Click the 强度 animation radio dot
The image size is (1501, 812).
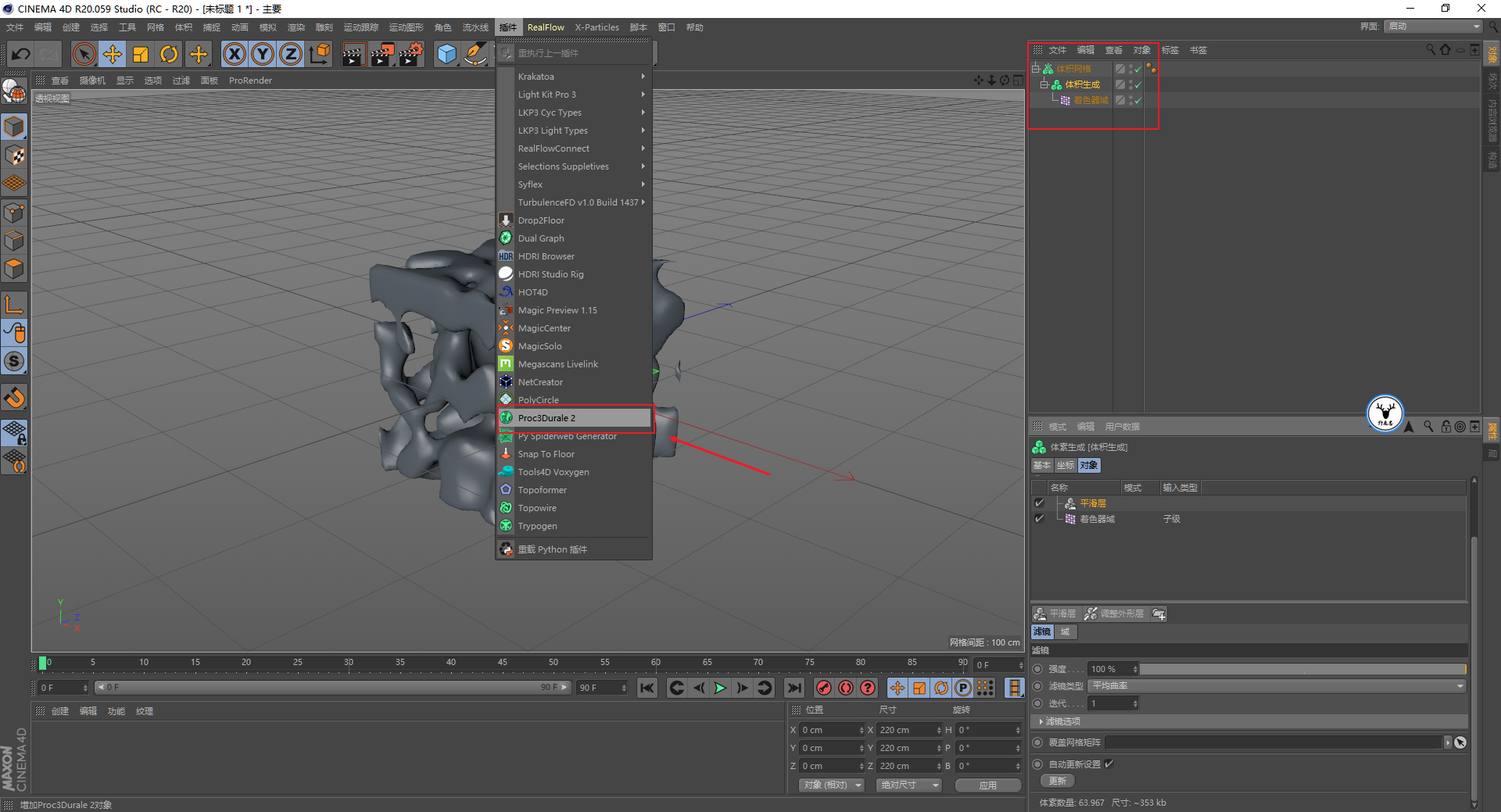1038,669
